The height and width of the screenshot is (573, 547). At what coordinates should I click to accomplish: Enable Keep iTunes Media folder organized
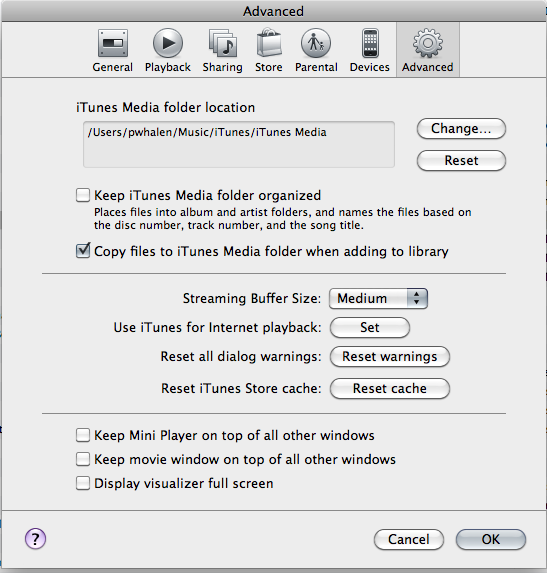coord(83,195)
